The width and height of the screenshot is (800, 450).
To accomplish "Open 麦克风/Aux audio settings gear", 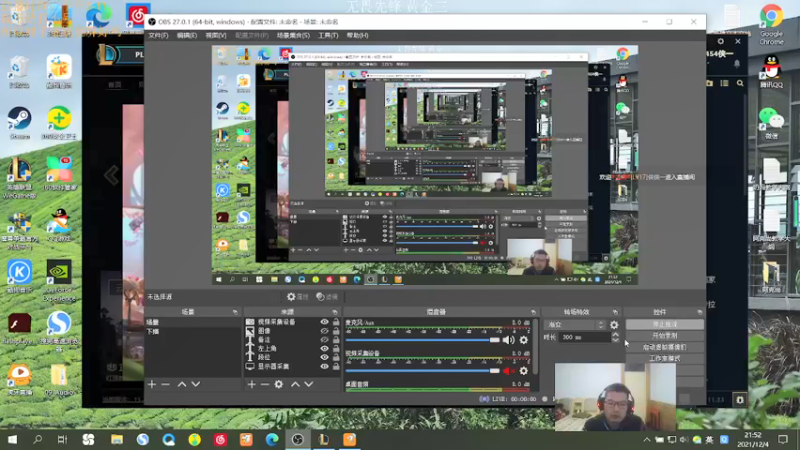I will tap(523, 340).
